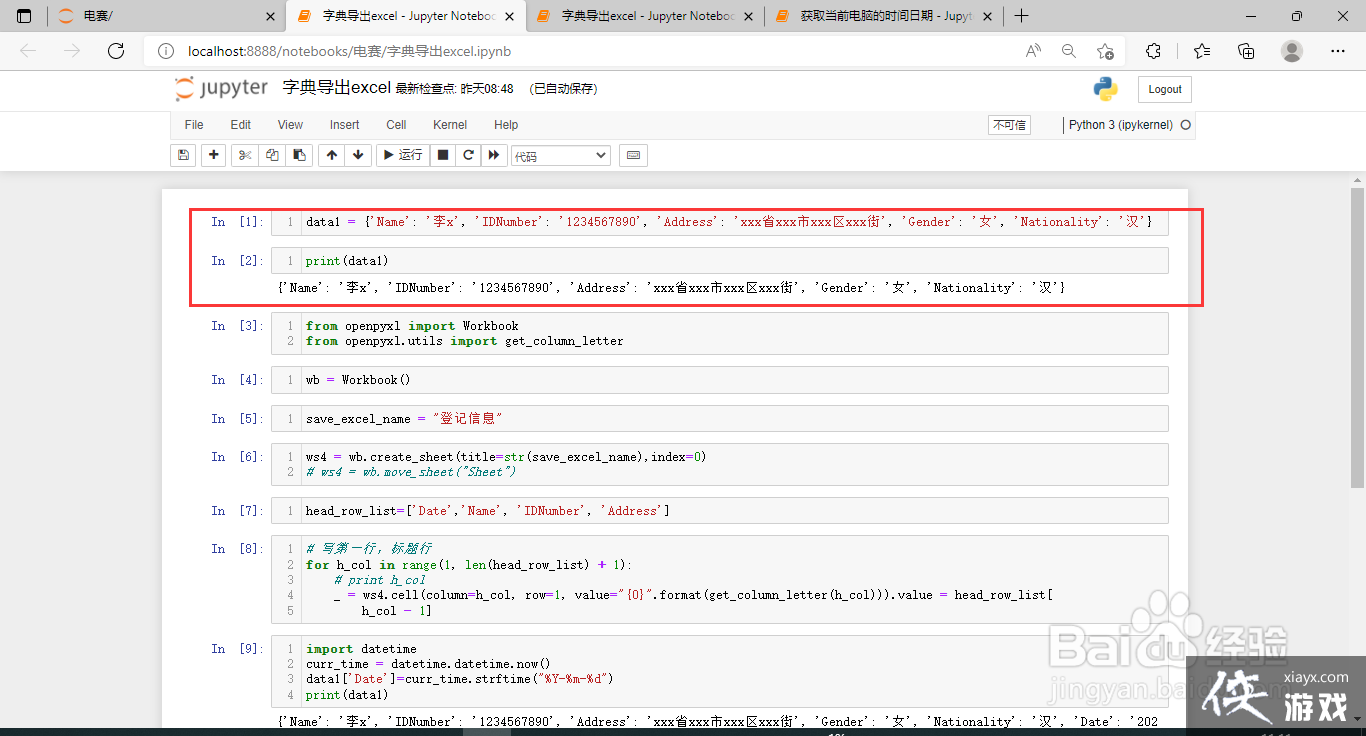
Task: Click the Jupyter logo
Action: (x=221, y=89)
